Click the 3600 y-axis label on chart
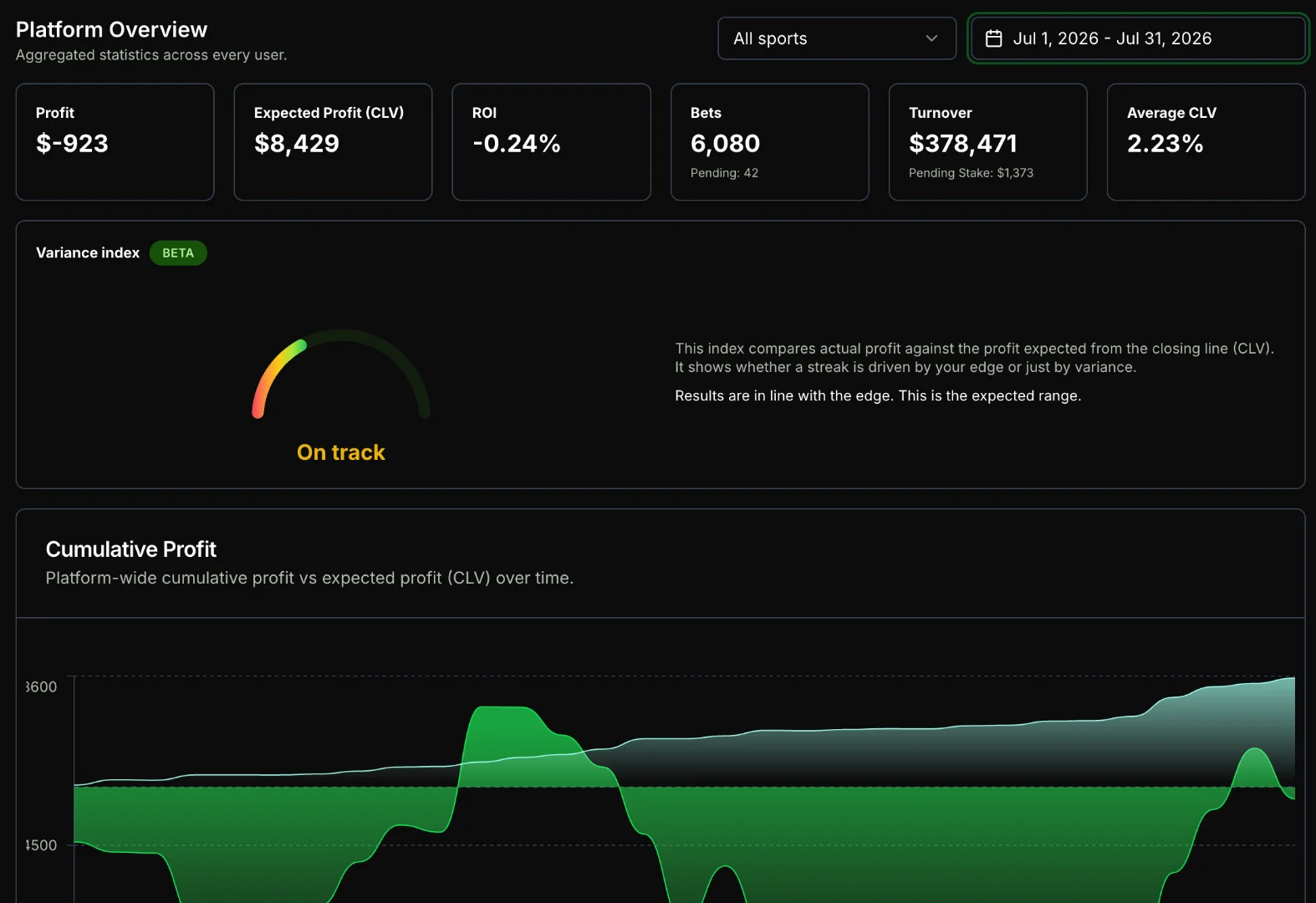Viewport: 1316px width, 903px height. pyautogui.click(x=41, y=687)
